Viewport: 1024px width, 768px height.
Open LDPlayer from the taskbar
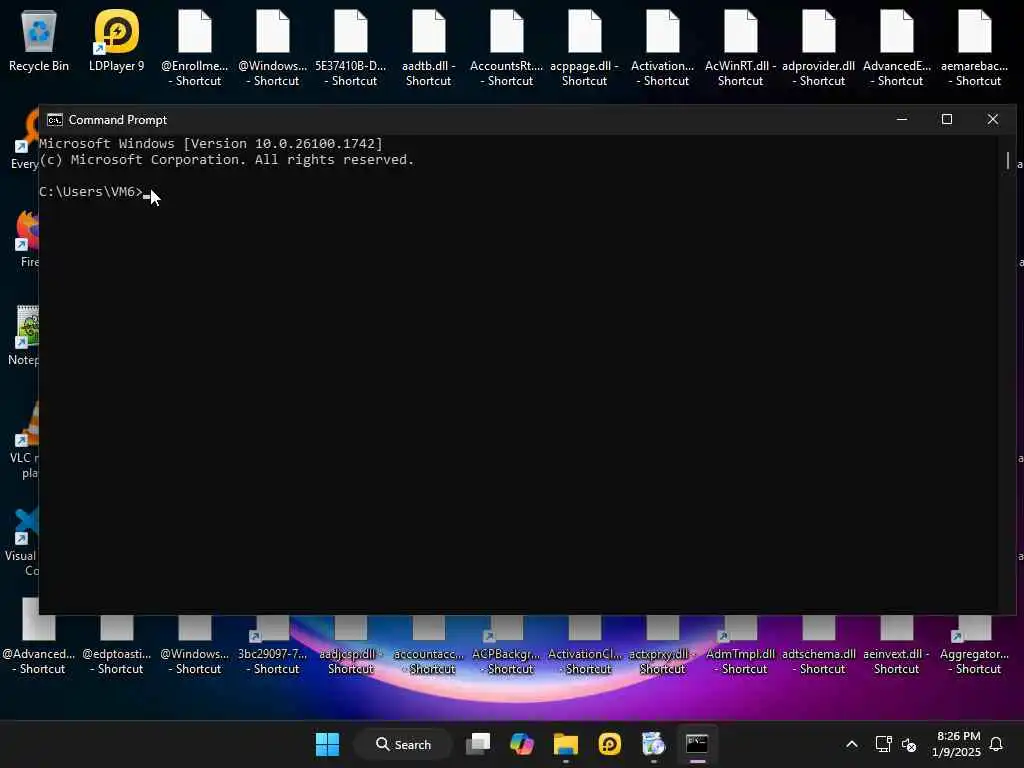[x=609, y=744]
